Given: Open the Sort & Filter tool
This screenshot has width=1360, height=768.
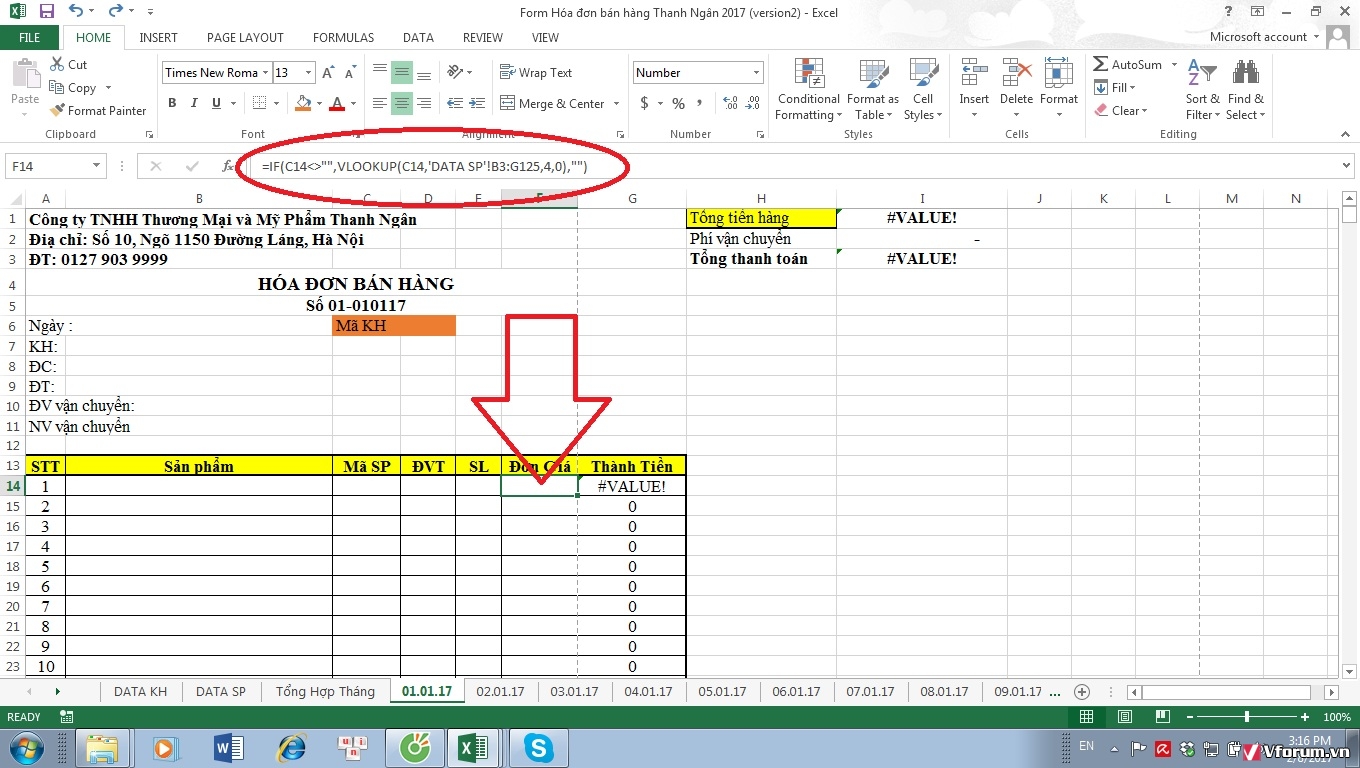Looking at the screenshot, I should click(1202, 90).
